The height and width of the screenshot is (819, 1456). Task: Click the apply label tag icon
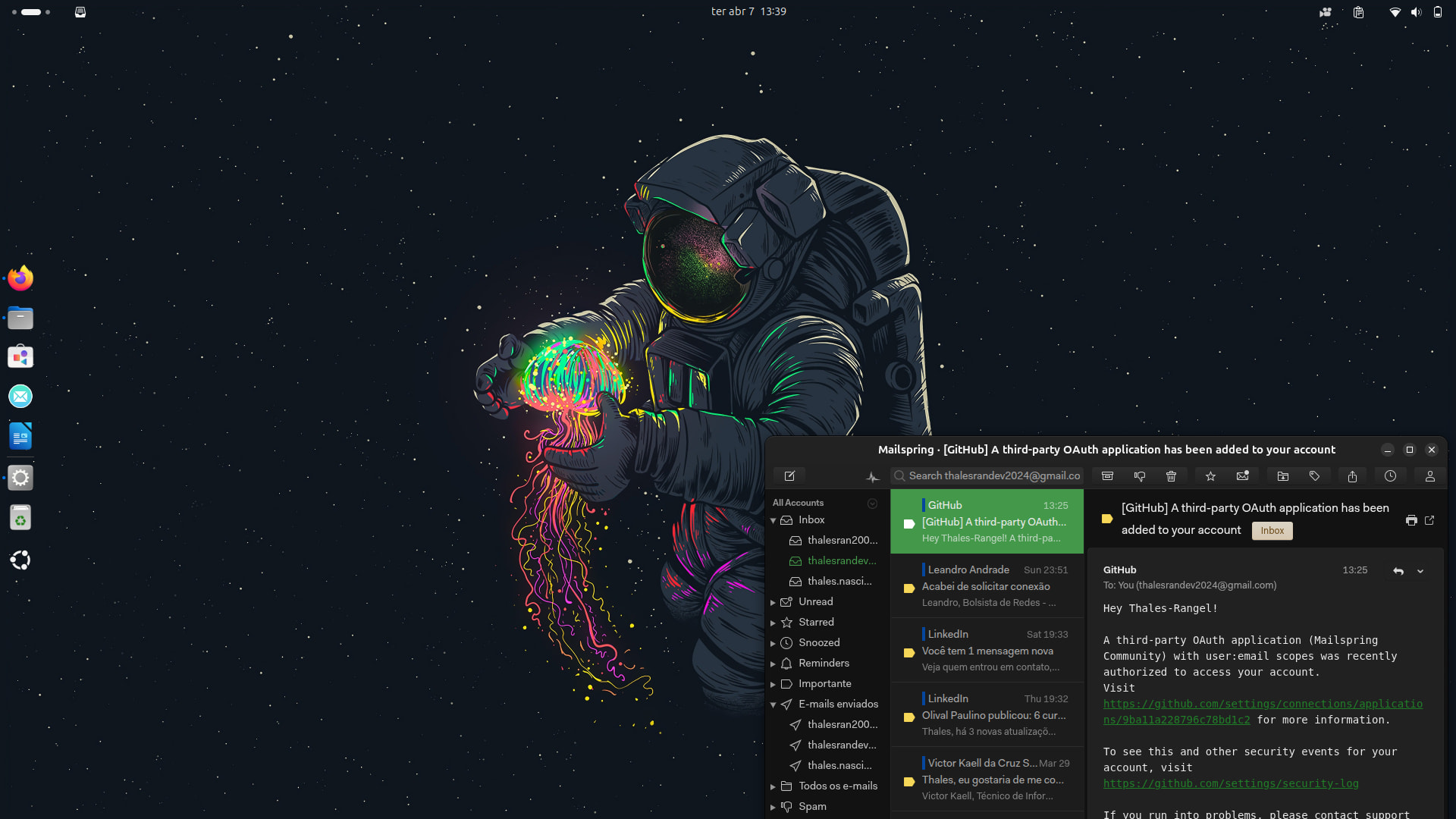click(x=1314, y=476)
